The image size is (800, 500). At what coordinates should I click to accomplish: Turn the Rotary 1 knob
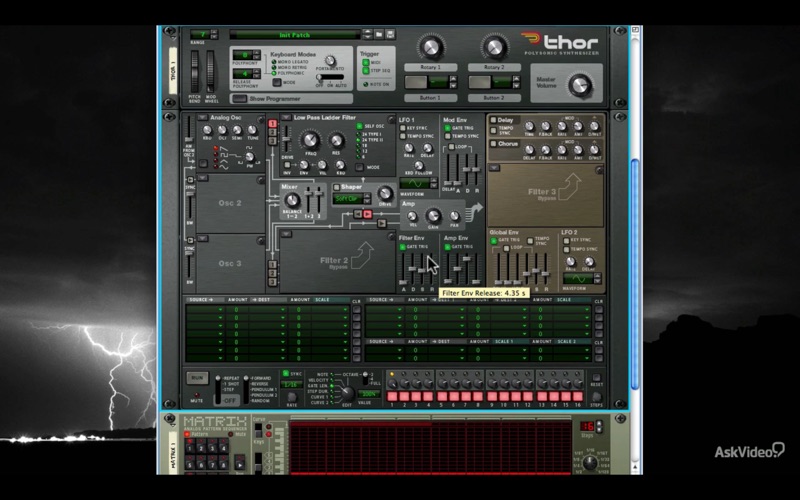(x=431, y=47)
